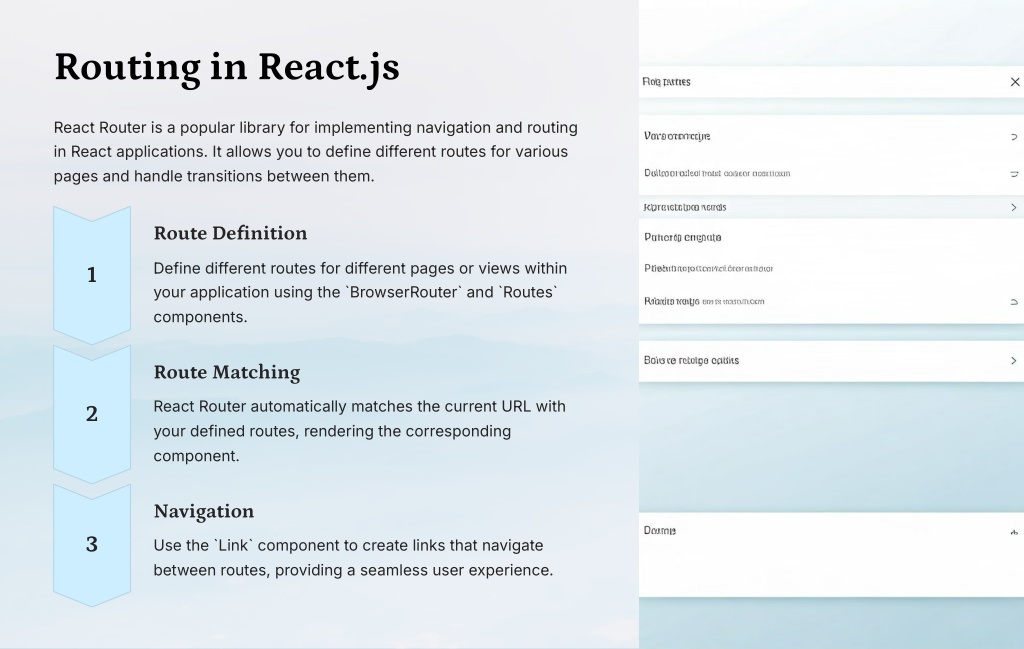Click the paragraph about the `Link` component
Screen dimensions: 1024x649
click(353, 558)
